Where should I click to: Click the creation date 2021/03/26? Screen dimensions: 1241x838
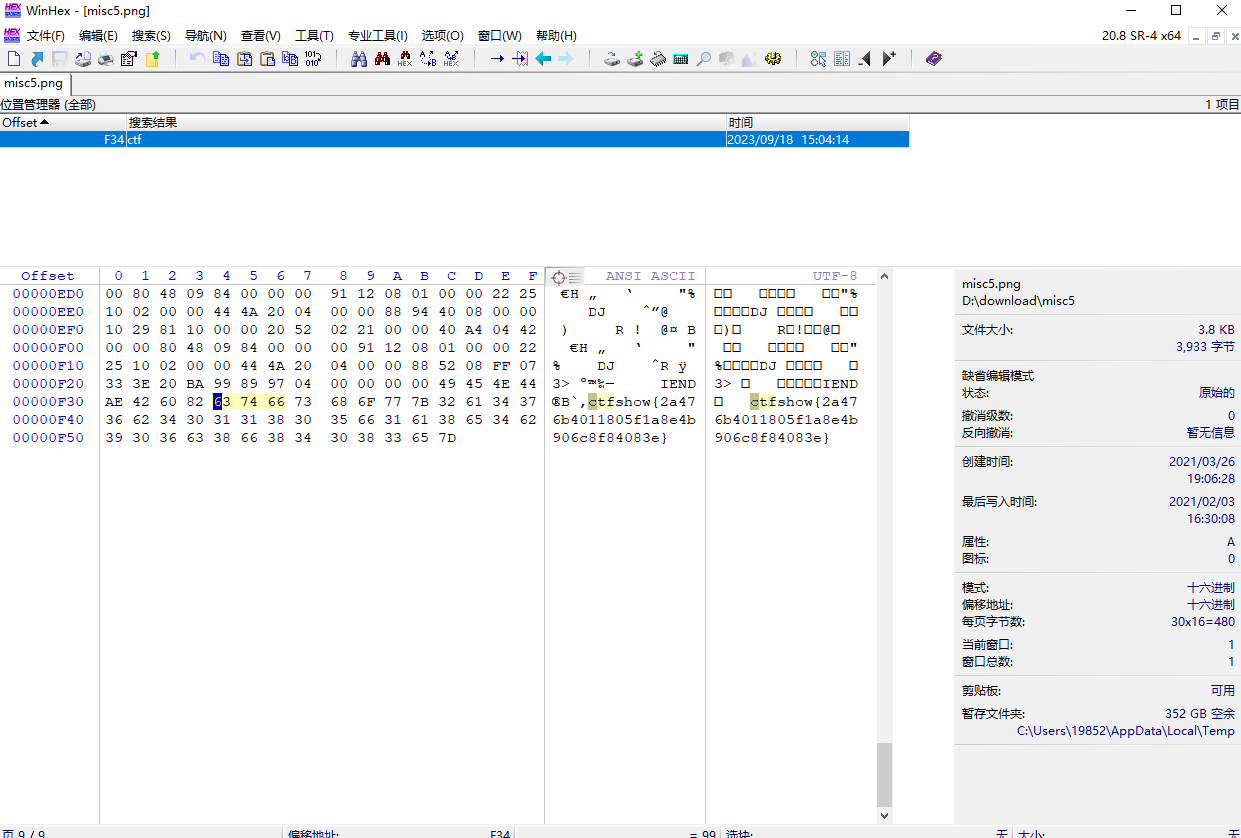[x=1202, y=462]
